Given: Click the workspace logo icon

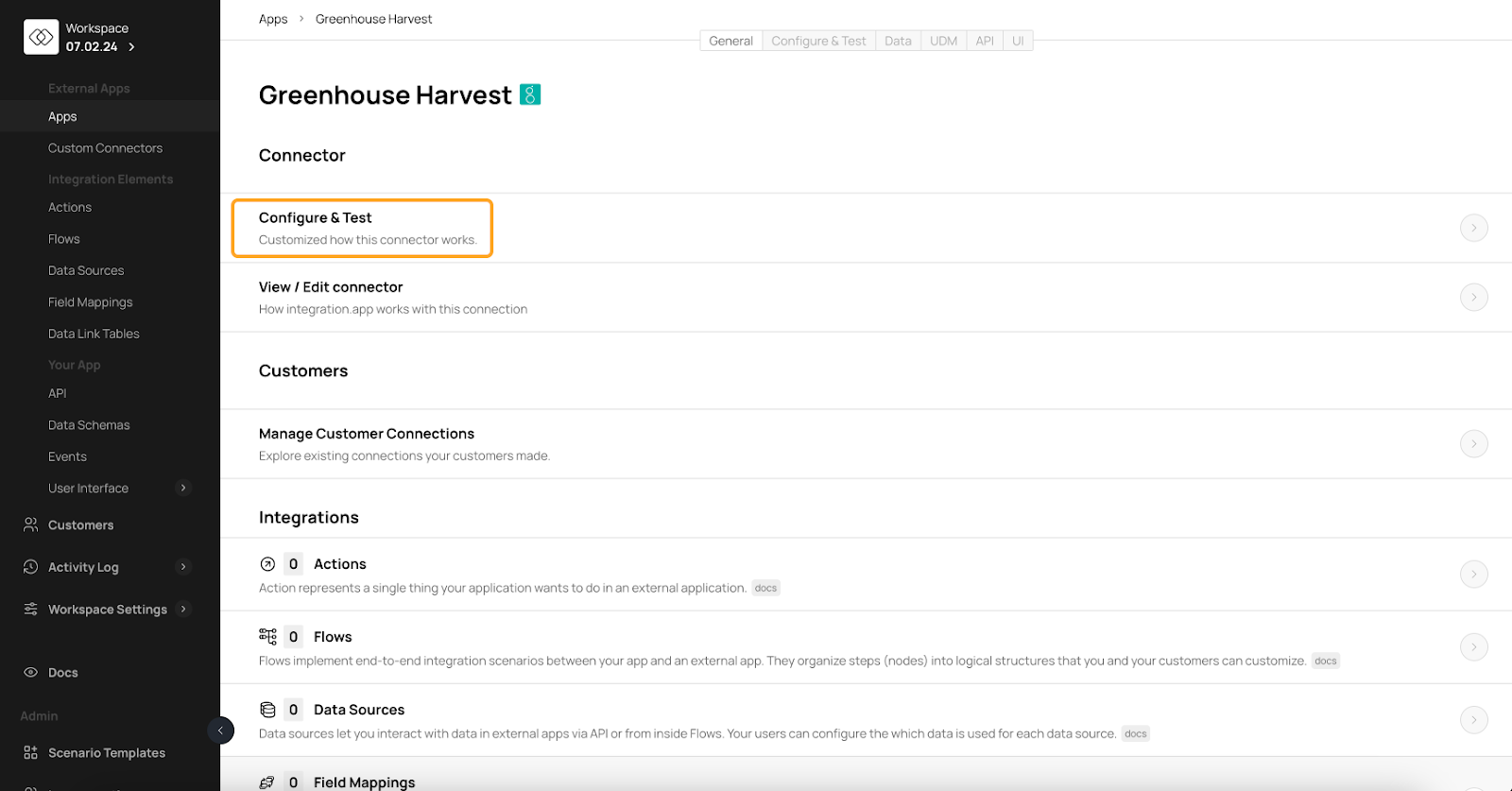Looking at the screenshot, I should click(x=41, y=37).
